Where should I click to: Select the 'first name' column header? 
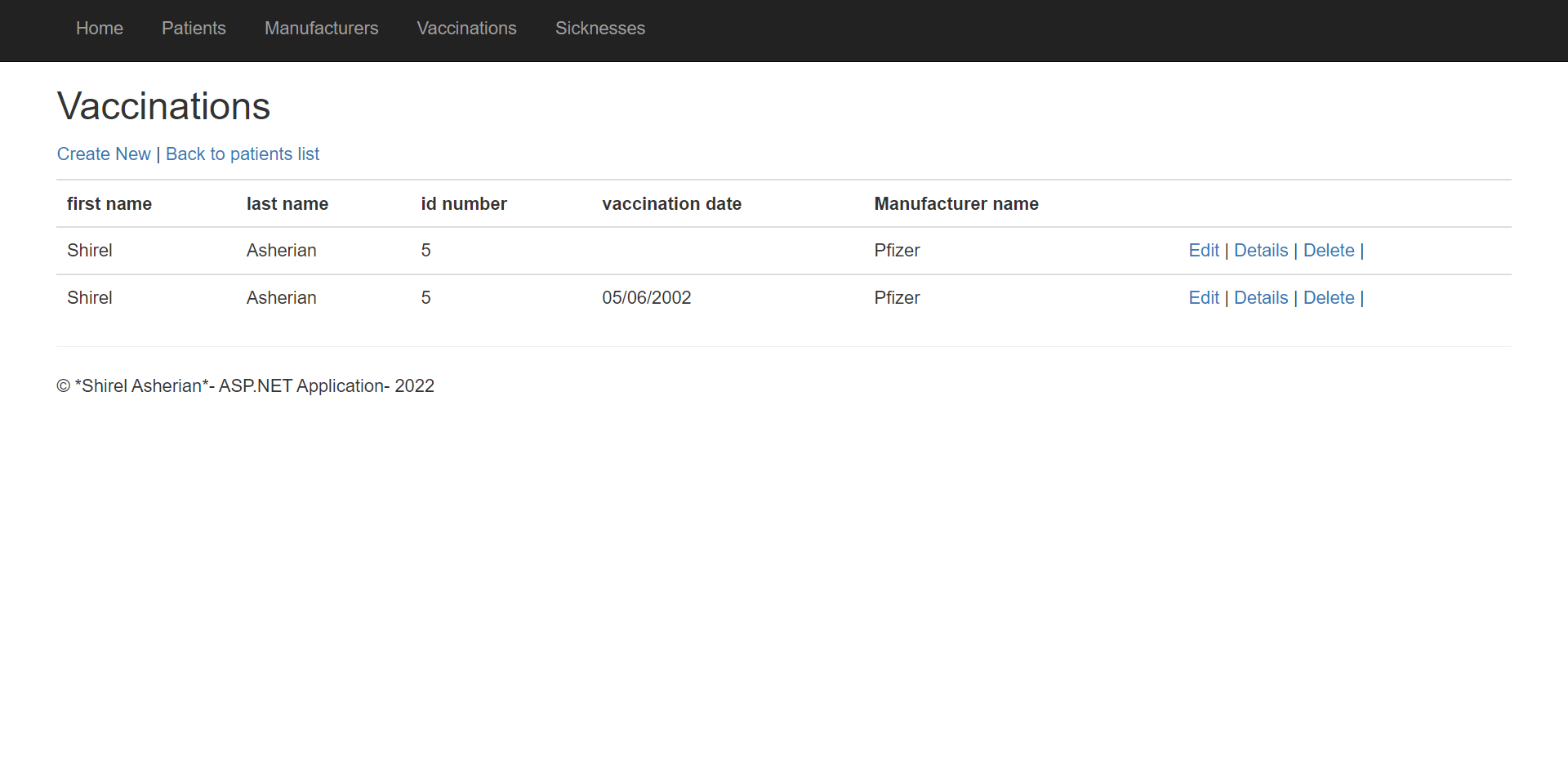coord(109,204)
